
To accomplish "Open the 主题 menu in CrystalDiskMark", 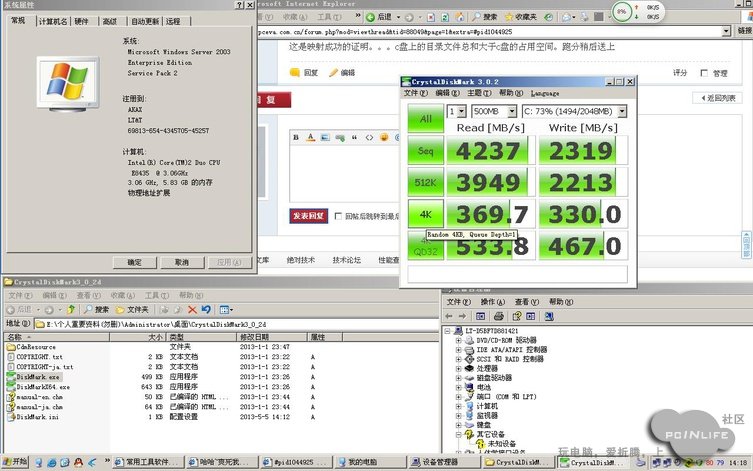I will 479,93.
